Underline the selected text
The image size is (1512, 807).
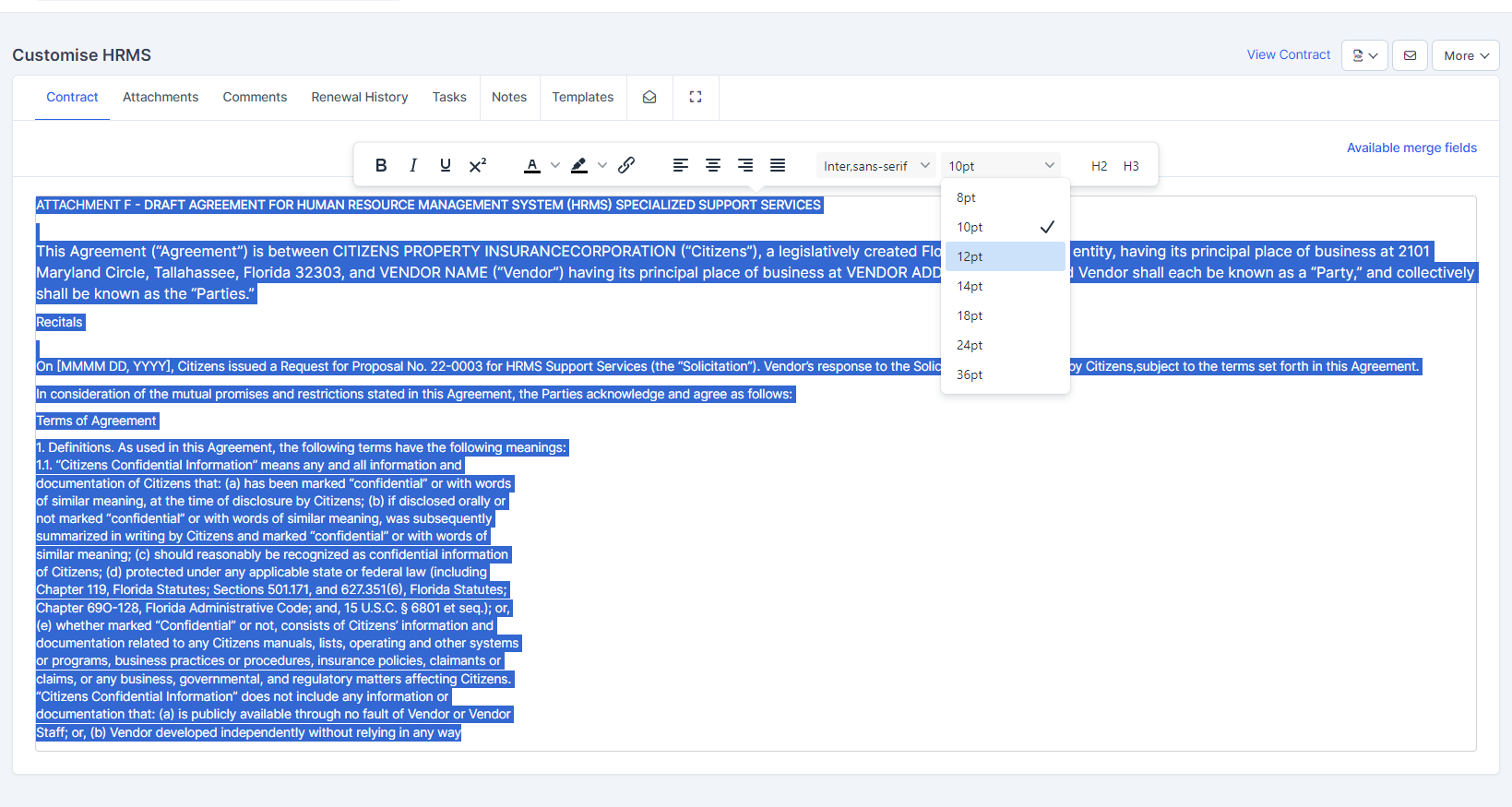pos(446,165)
